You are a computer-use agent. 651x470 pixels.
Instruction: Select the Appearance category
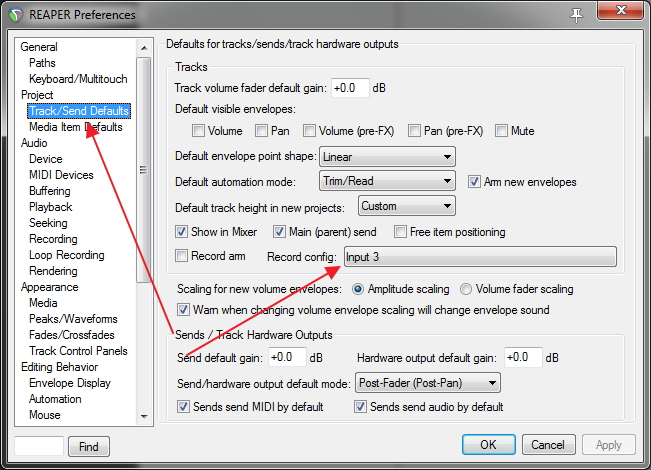point(49,287)
